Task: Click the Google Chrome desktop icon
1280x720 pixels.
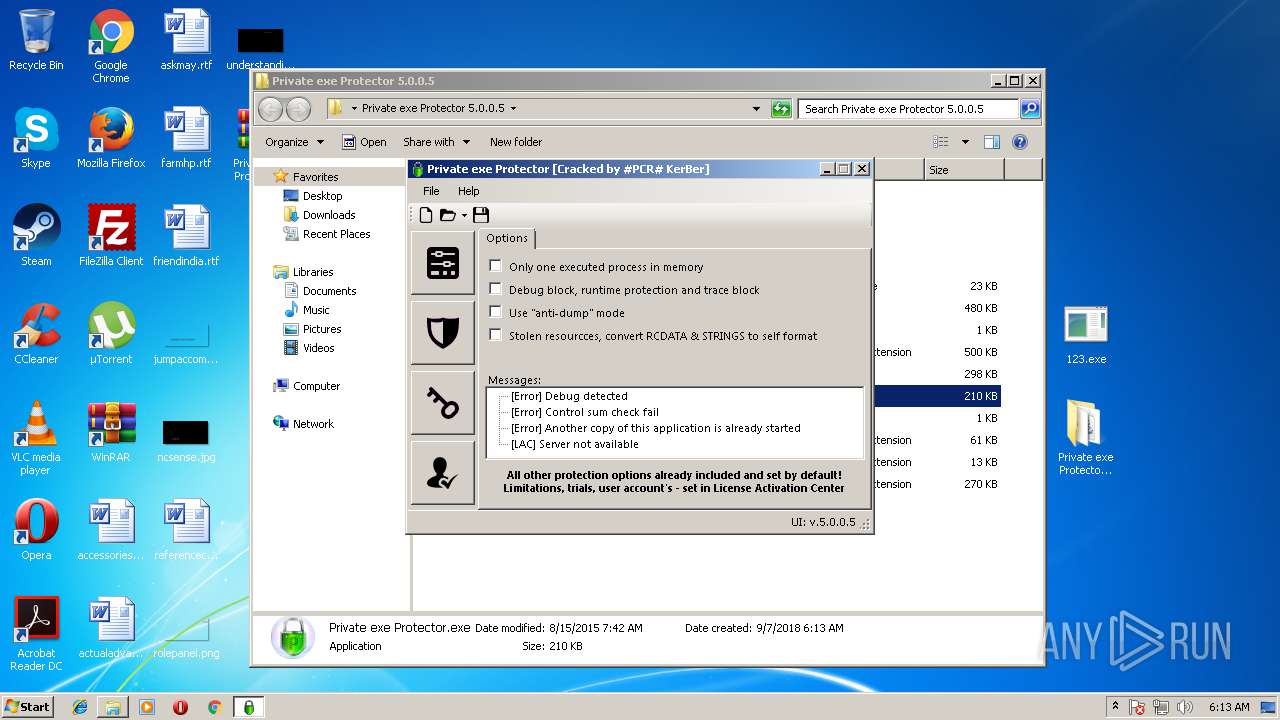Action: coord(111,45)
